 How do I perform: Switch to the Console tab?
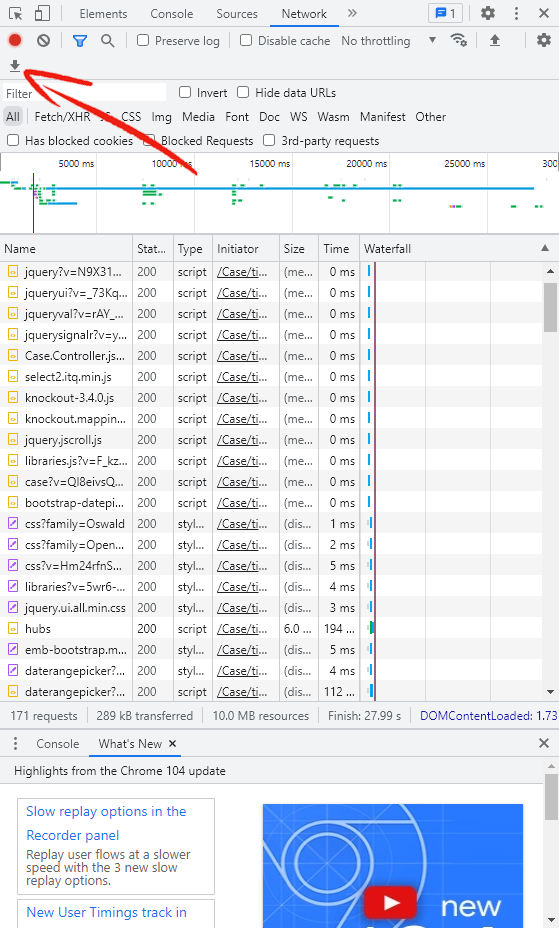(x=172, y=14)
